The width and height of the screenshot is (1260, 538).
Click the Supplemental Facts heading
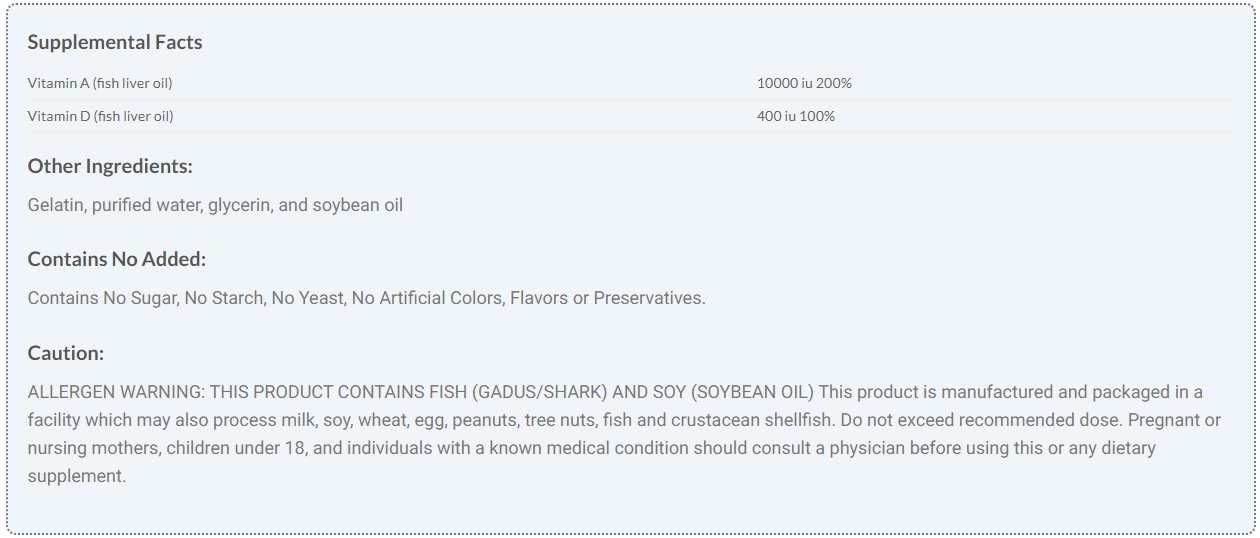(x=115, y=42)
